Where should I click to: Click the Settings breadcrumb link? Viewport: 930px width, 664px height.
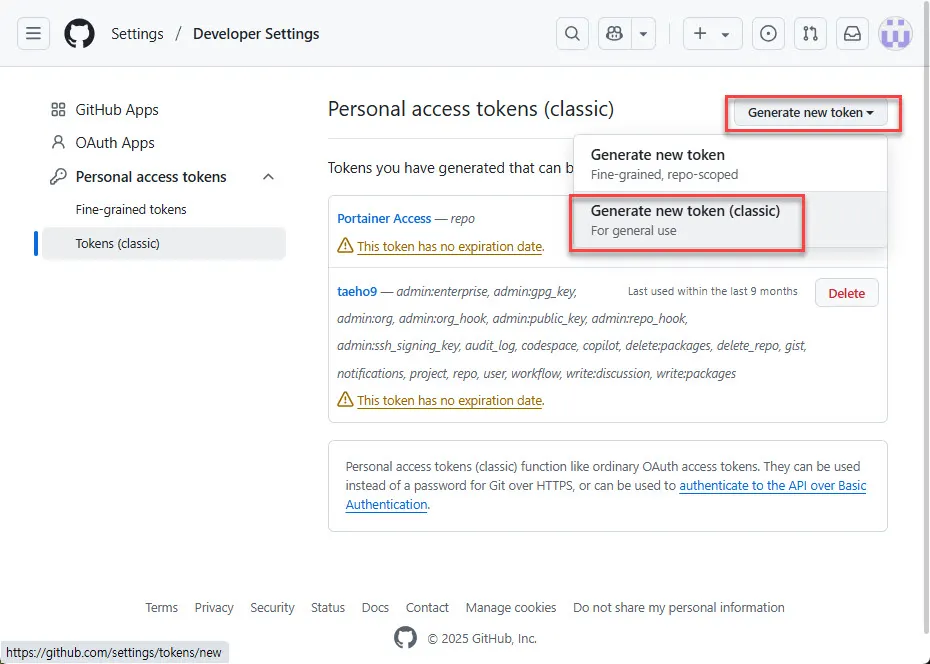click(137, 34)
